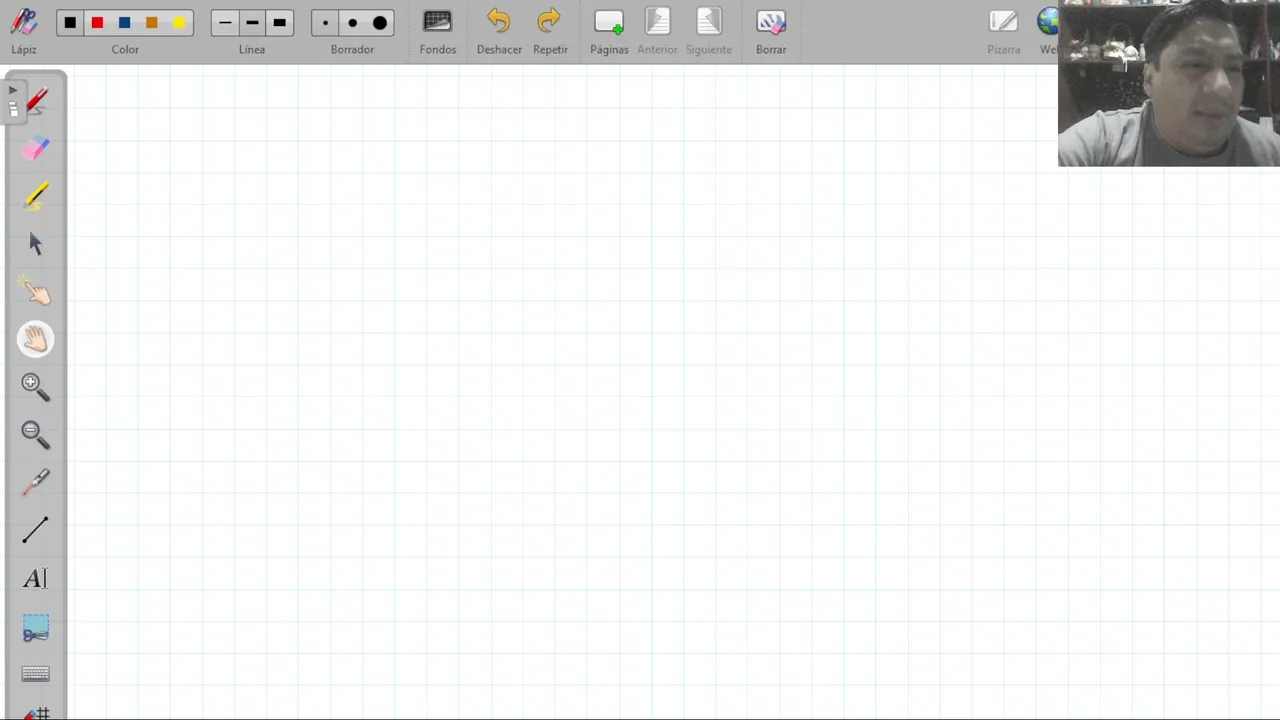Choose the thickest Línea width
1280x720 pixels.
pyautogui.click(x=280, y=23)
